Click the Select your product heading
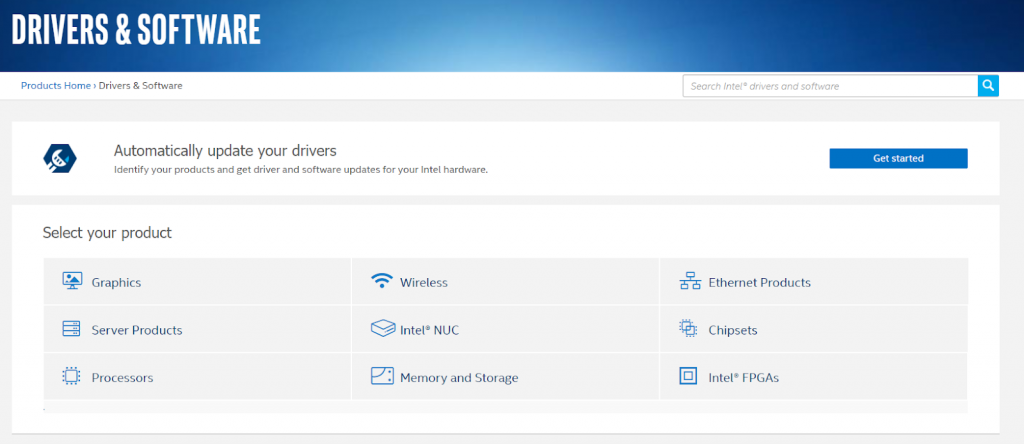The height and width of the screenshot is (444, 1024). (x=107, y=233)
